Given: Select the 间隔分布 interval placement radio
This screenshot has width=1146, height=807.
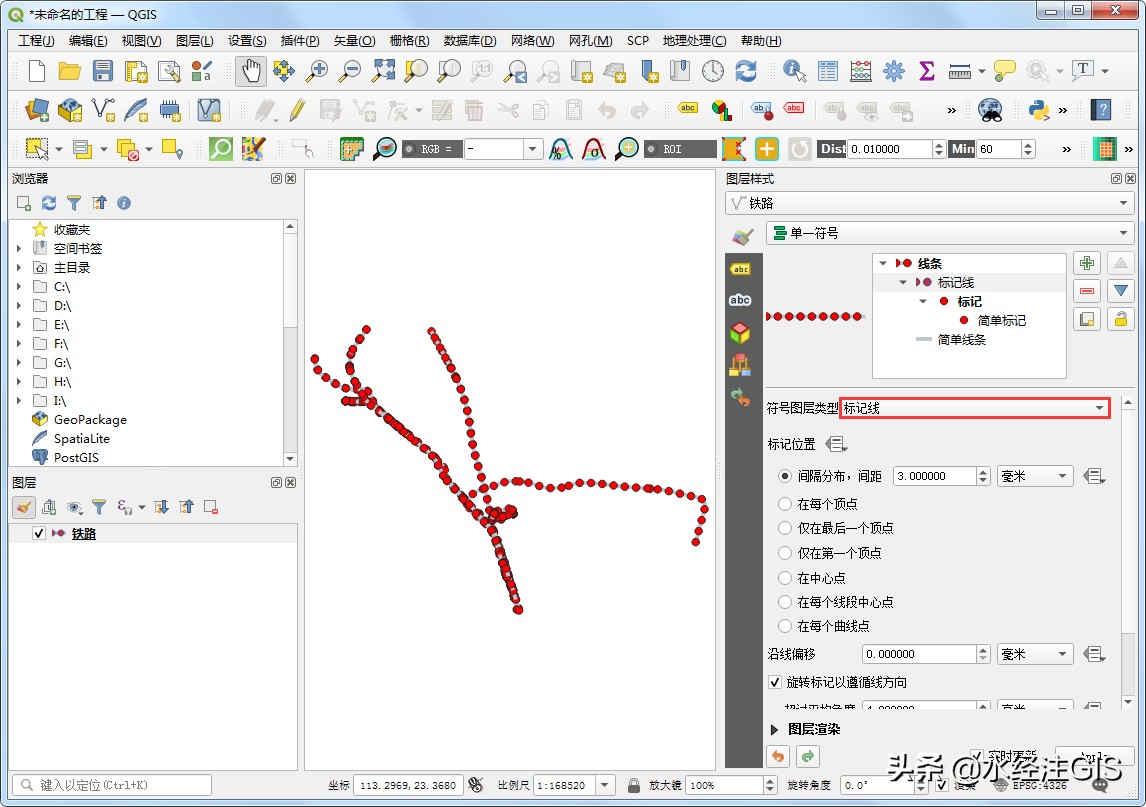Looking at the screenshot, I should point(785,477).
